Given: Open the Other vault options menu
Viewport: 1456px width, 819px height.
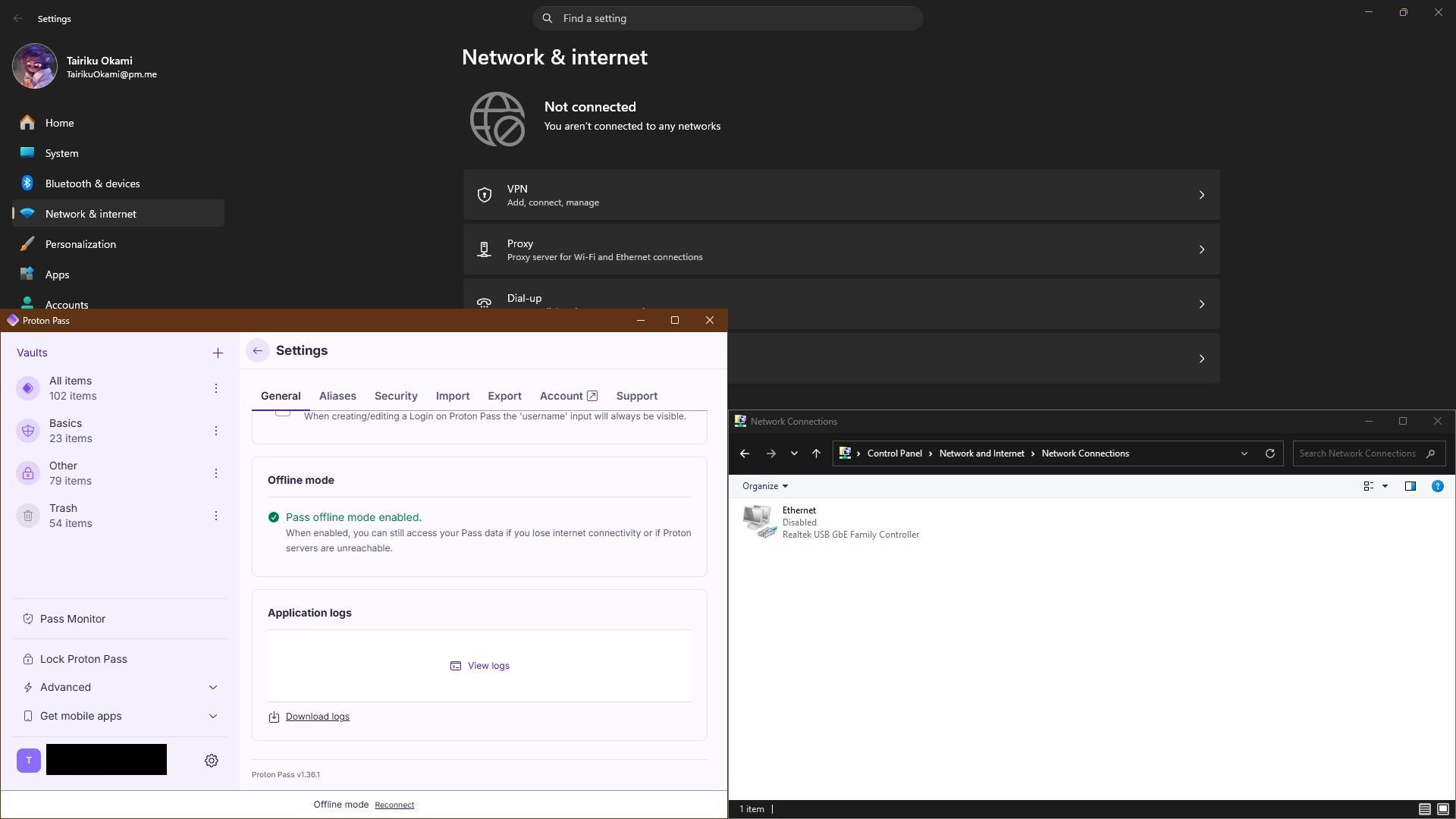Looking at the screenshot, I should (x=216, y=473).
